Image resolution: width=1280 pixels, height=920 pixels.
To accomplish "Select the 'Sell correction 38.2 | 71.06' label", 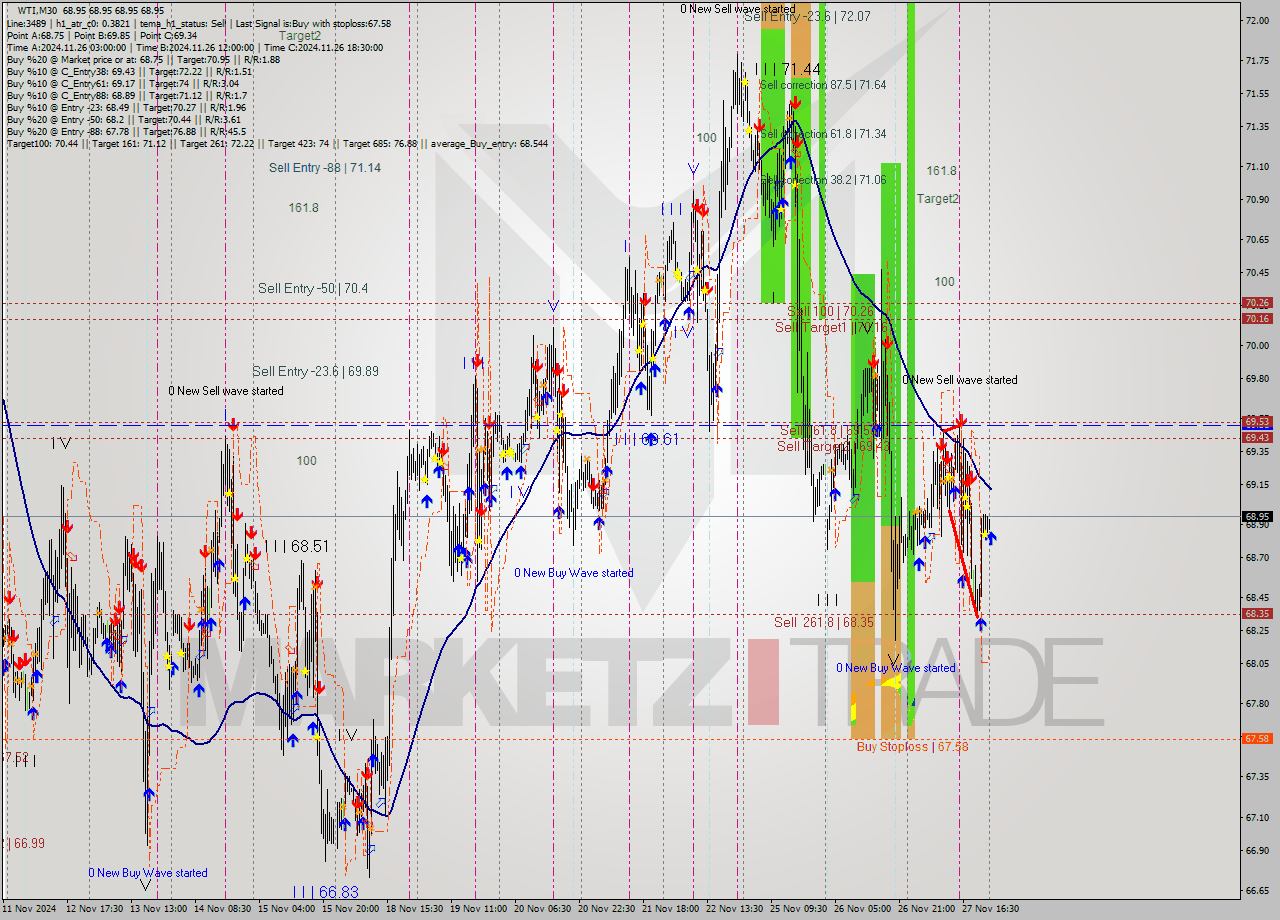I will coord(823,180).
